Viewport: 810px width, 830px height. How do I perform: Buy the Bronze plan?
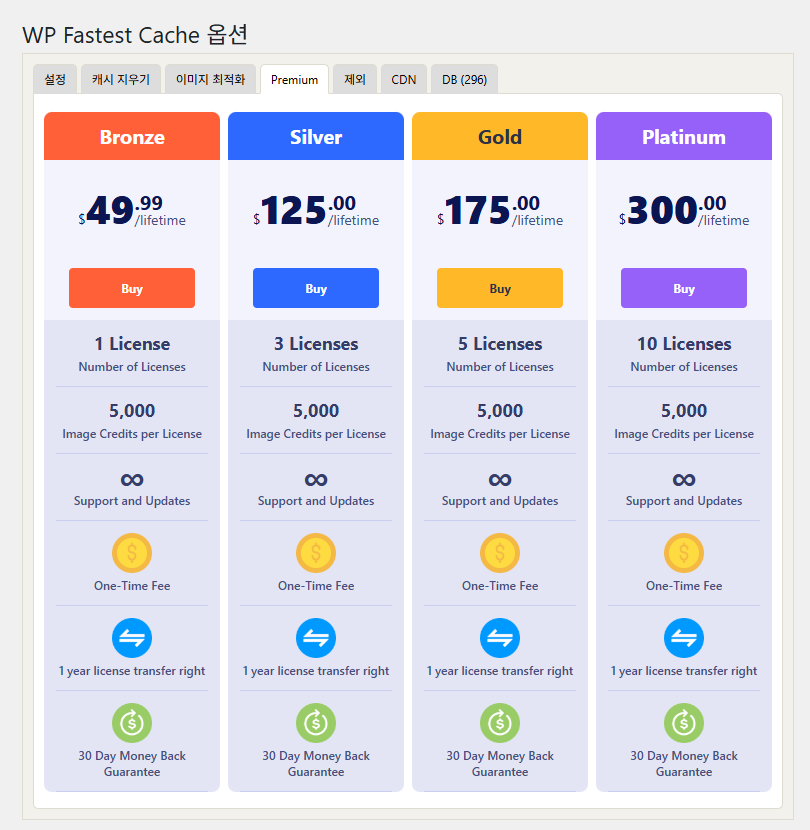click(x=132, y=288)
